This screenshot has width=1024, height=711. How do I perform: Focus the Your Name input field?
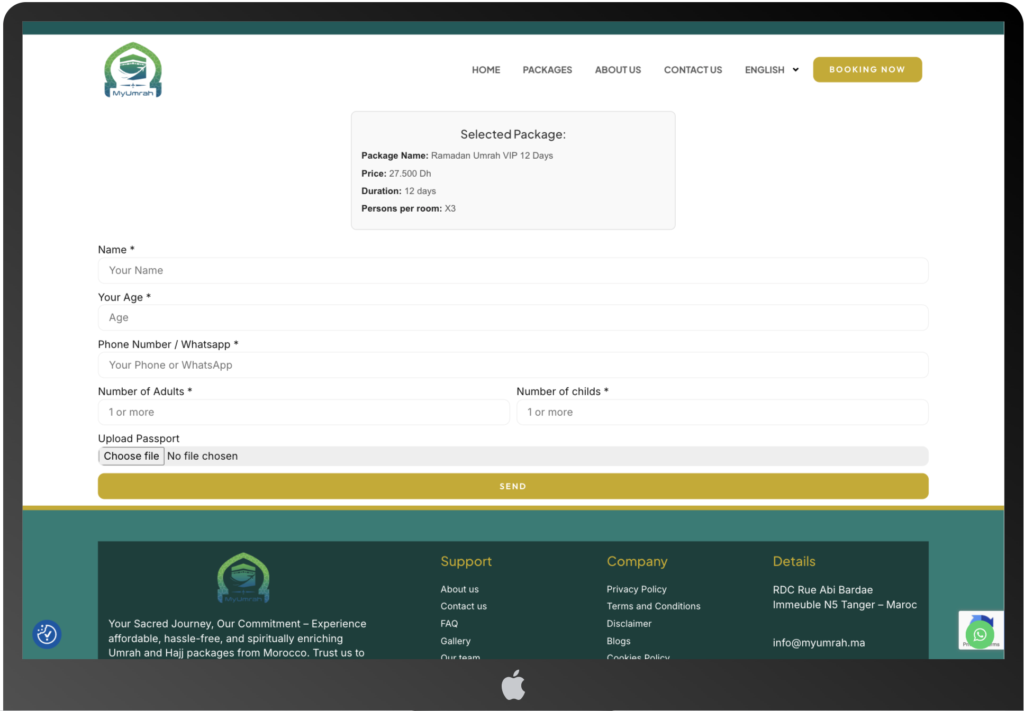(x=512, y=270)
